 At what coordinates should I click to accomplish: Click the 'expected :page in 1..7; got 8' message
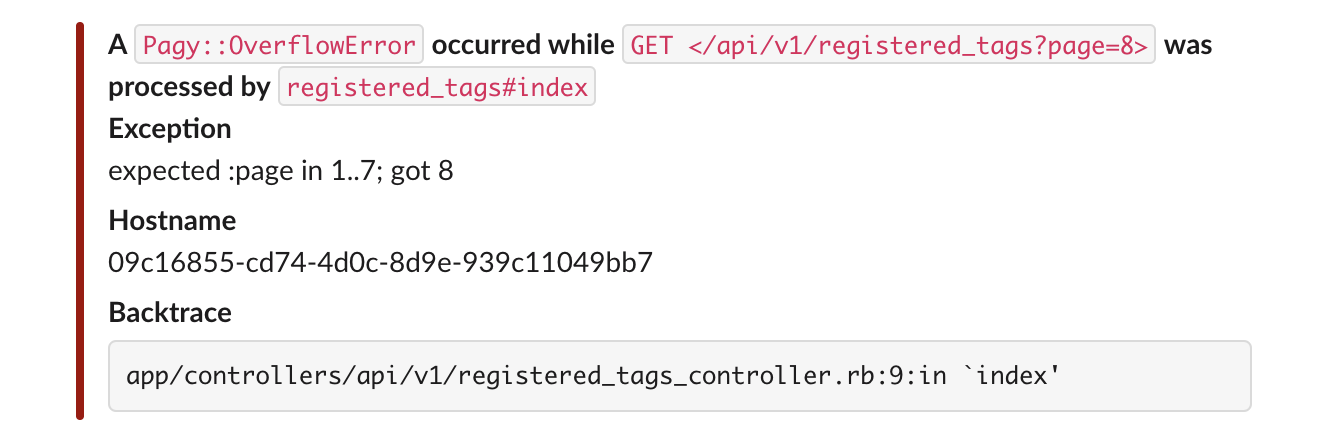[x=281, y=171]
